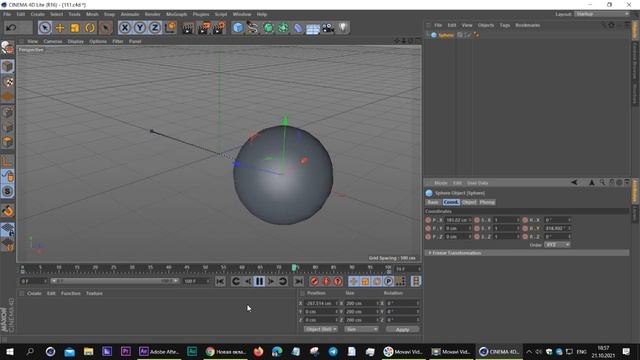The height and width of the screenshot is (360, 640).
Task: Toggle R.Y keyframe circle
Action: 525,228
